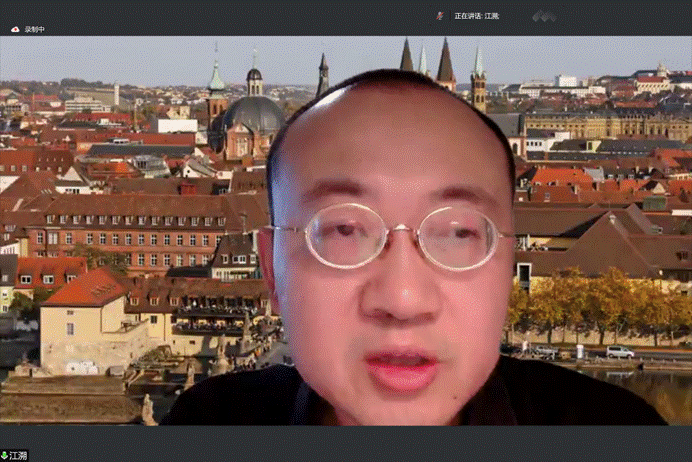Click the twin dark spires in the background
Viewport: 692px width, 462px height.
point(426,62)
